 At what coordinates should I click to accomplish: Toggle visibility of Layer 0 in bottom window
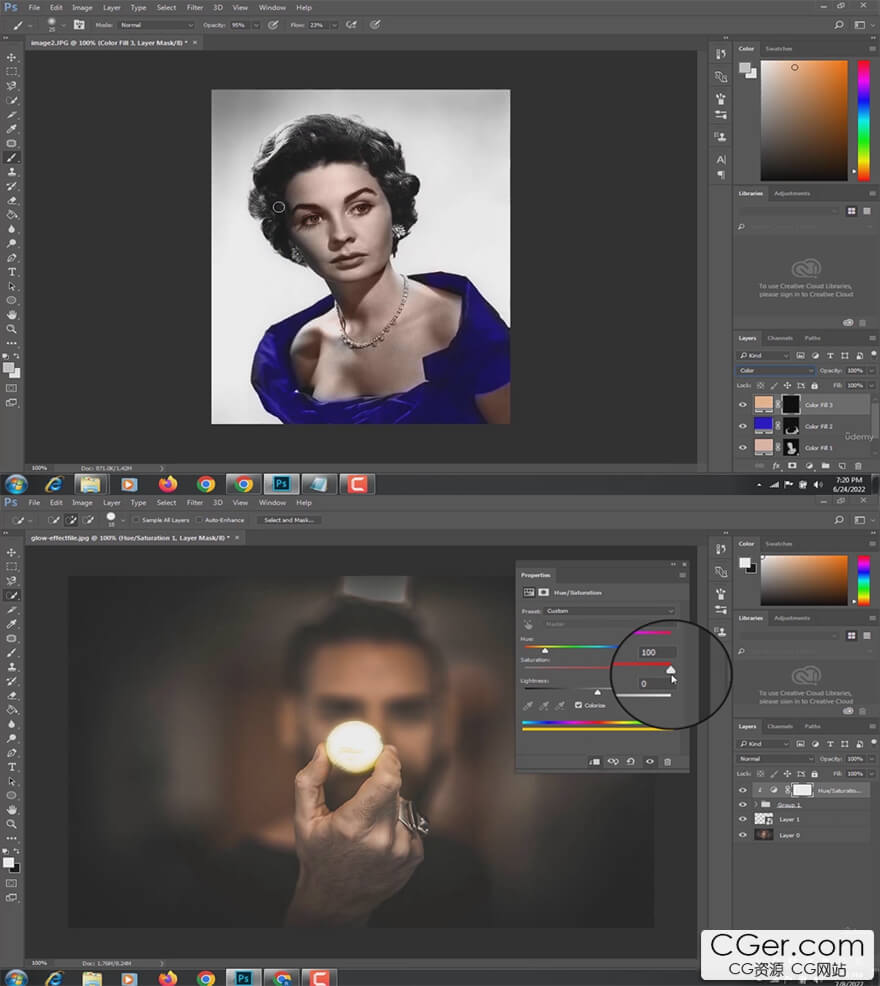[742, 835]
